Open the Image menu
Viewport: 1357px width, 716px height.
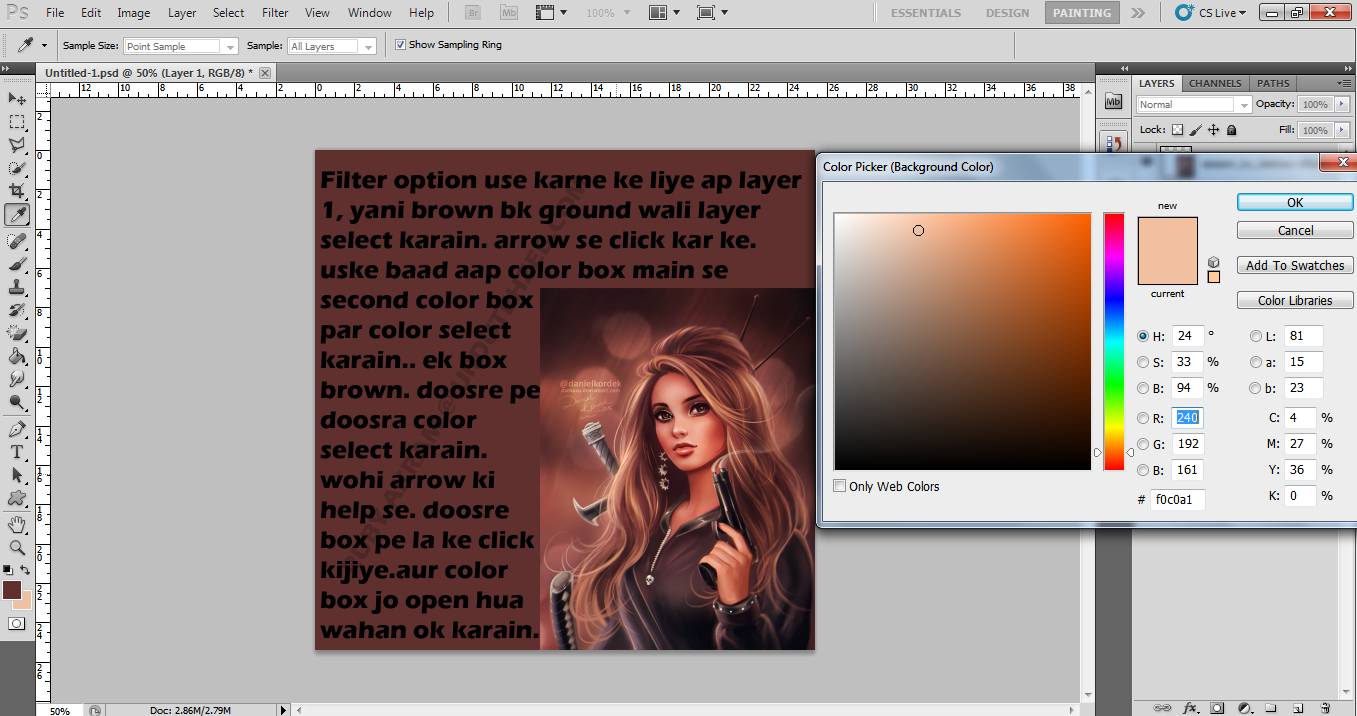click(134, 13)
